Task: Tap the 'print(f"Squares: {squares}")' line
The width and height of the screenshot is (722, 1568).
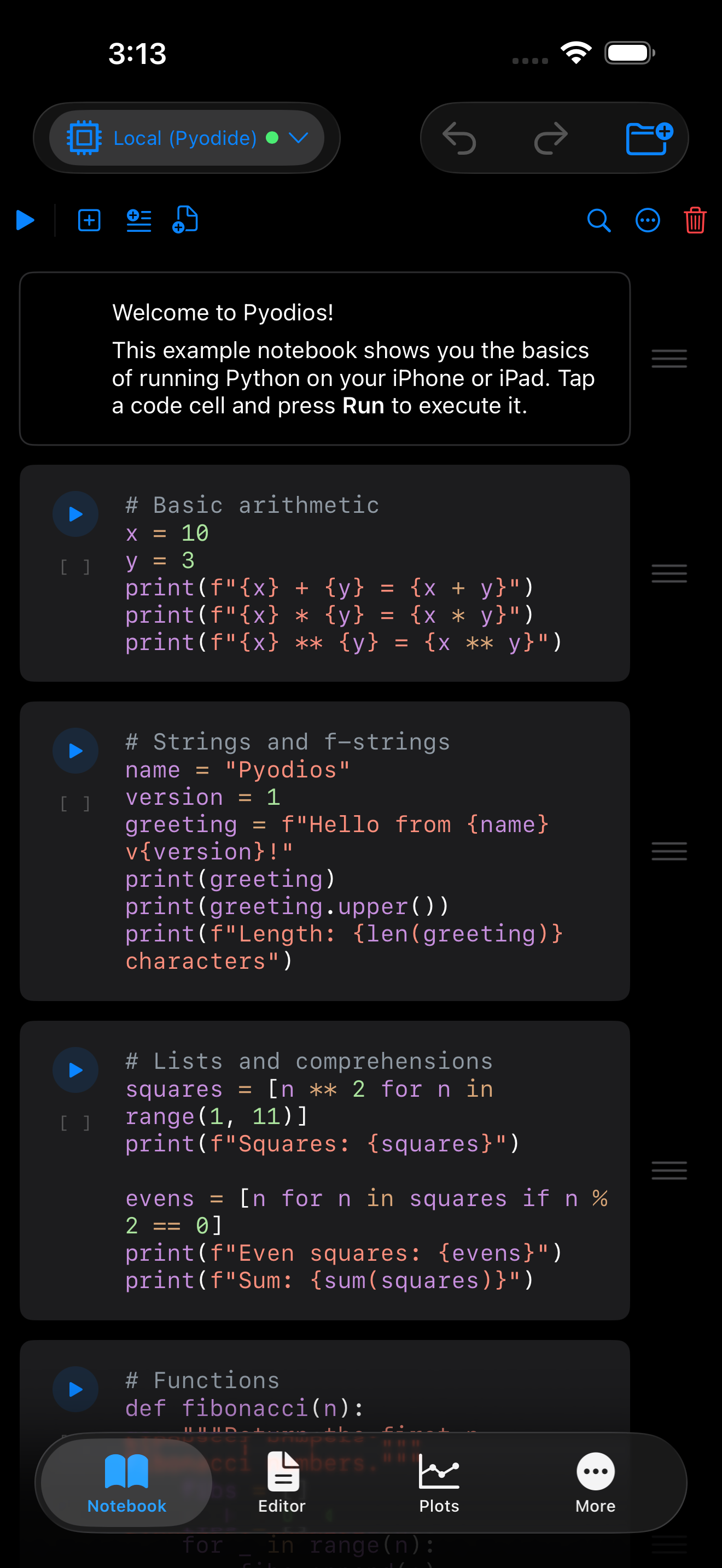Action: 323,1144
